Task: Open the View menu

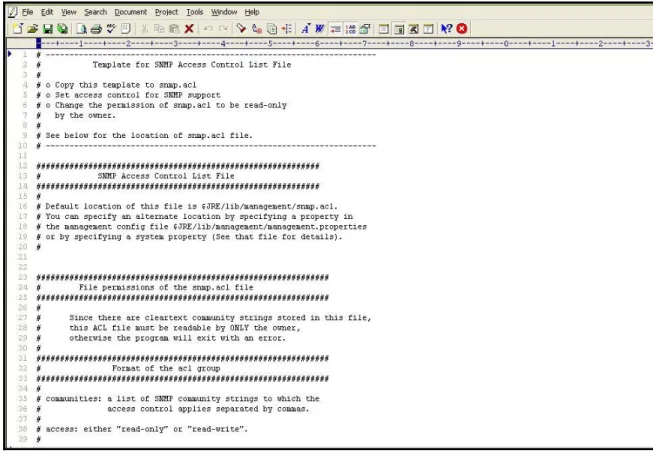Action: [69, 12]
